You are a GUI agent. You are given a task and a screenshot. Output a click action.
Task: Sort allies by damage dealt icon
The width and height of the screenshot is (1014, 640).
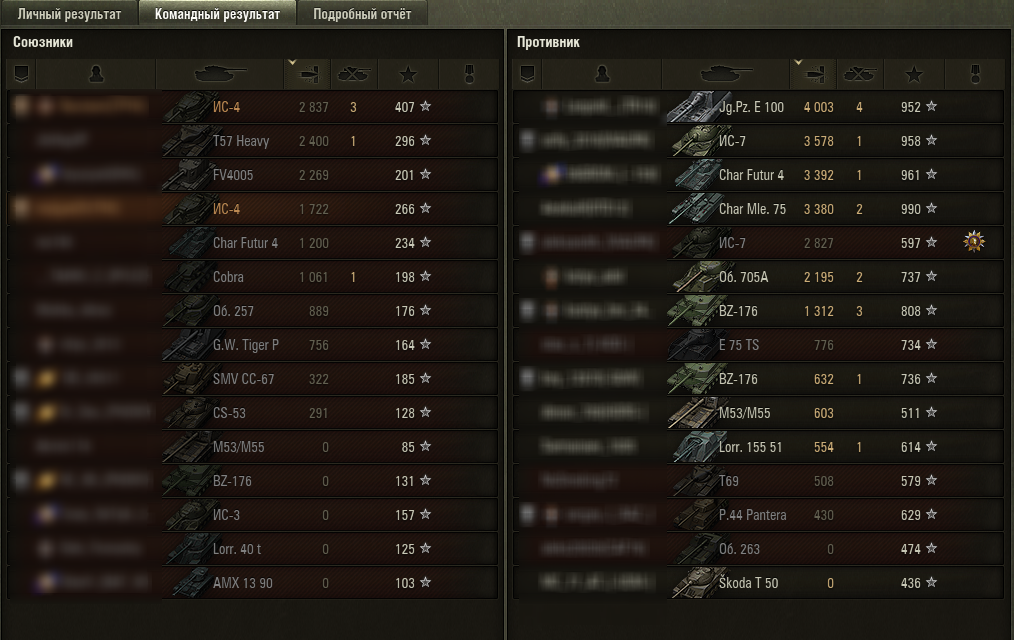click(x=308, y=74)
